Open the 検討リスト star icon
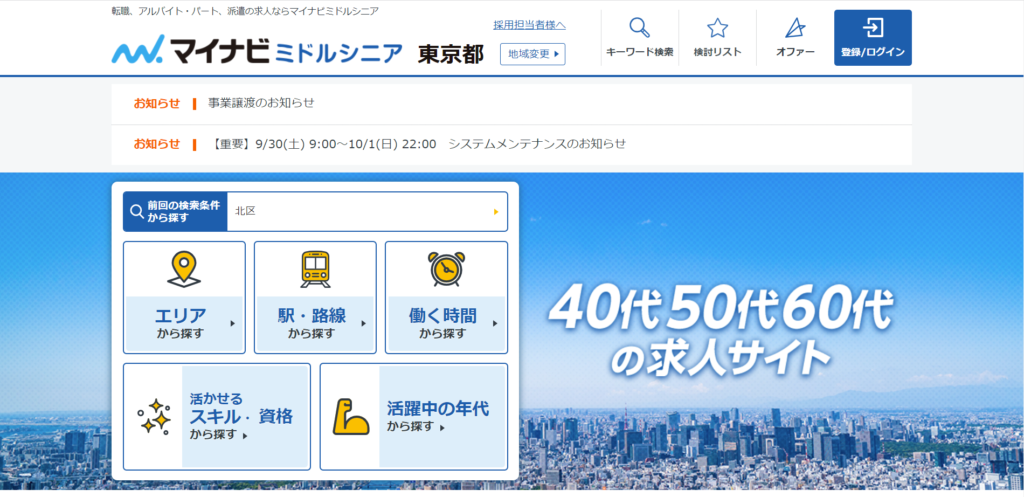 coord(717,27)
